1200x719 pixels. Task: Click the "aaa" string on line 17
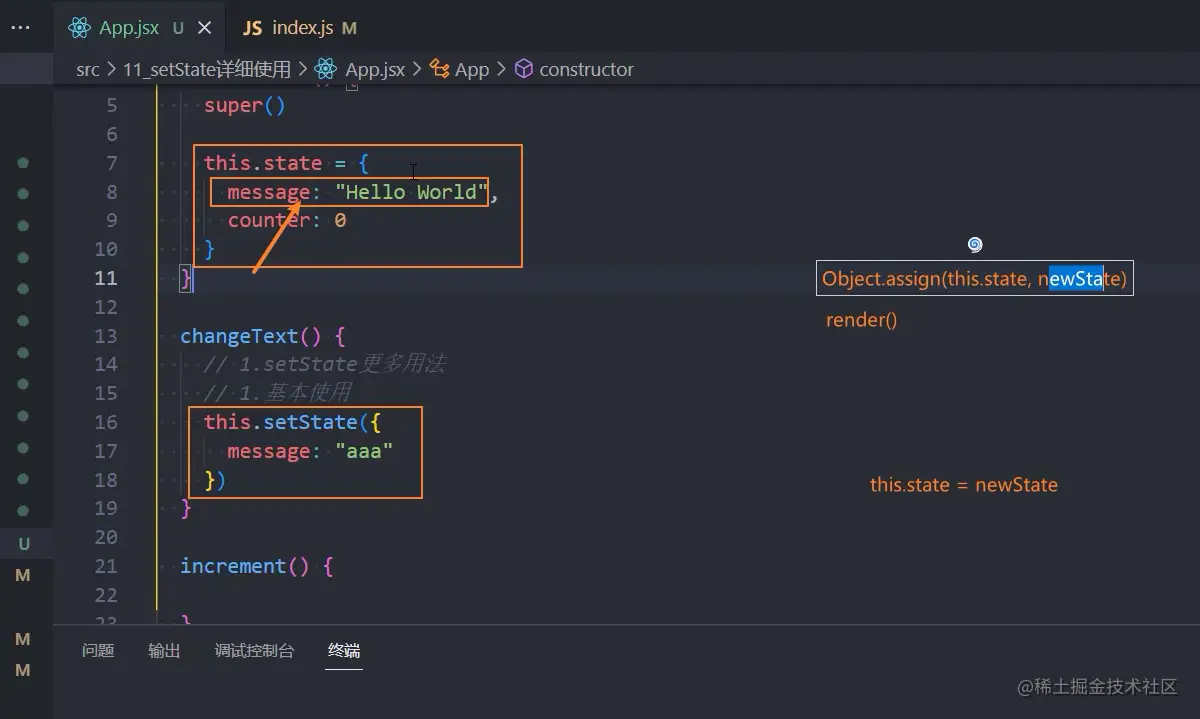click(364, 451)
